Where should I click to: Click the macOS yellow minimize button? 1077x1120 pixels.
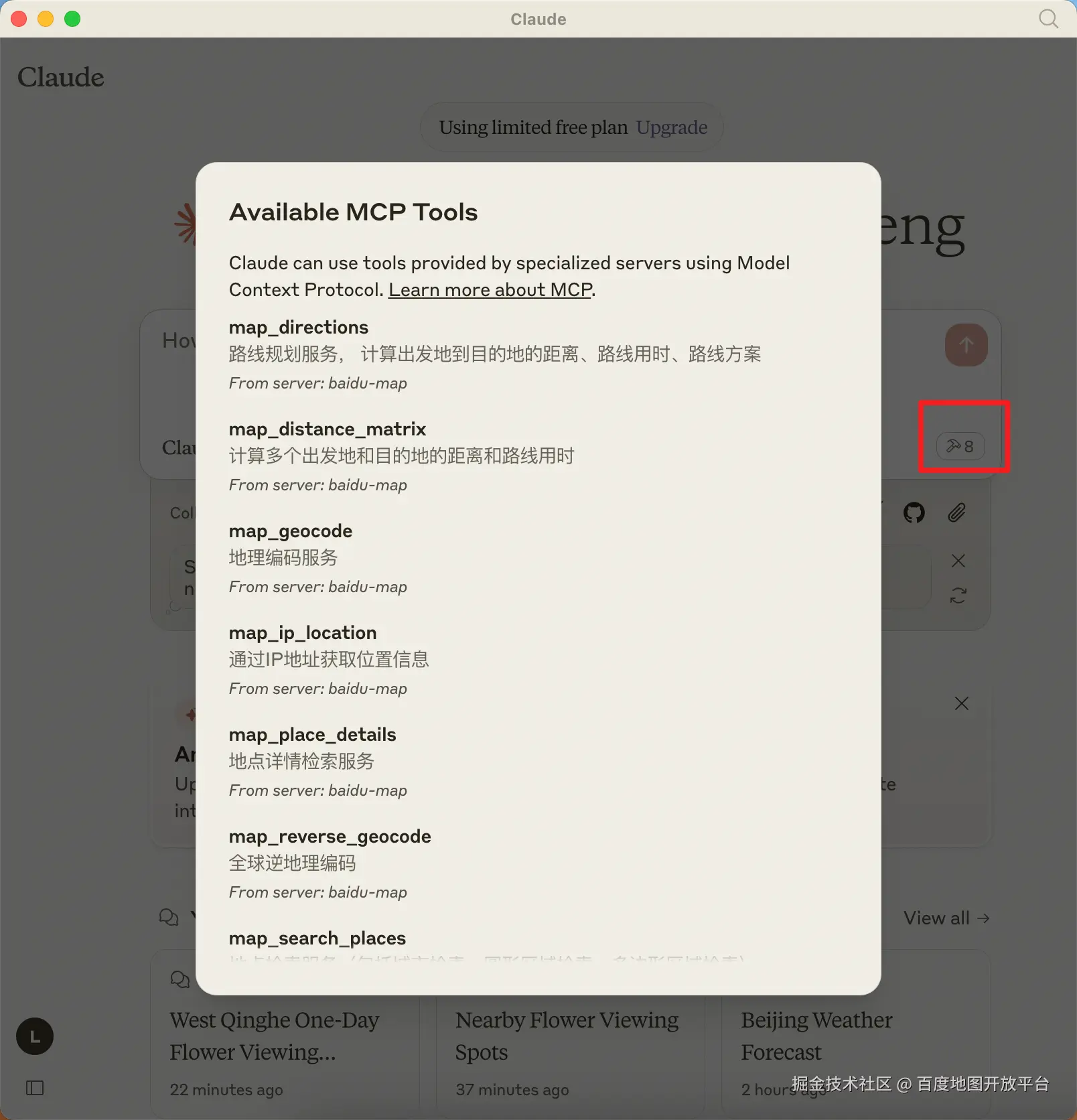click(46, 19)
